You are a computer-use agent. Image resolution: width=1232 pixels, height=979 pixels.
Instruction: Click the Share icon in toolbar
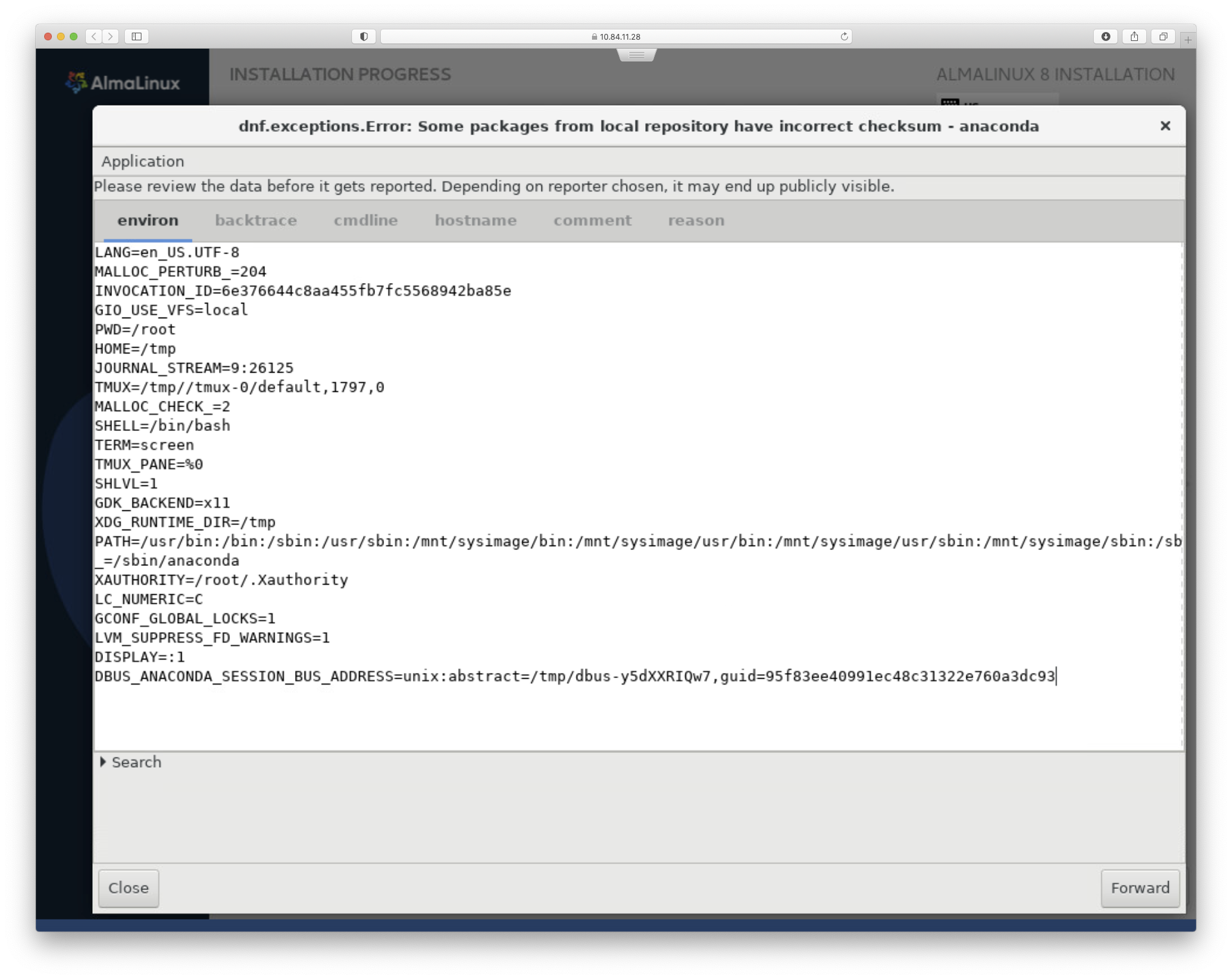1134,36
